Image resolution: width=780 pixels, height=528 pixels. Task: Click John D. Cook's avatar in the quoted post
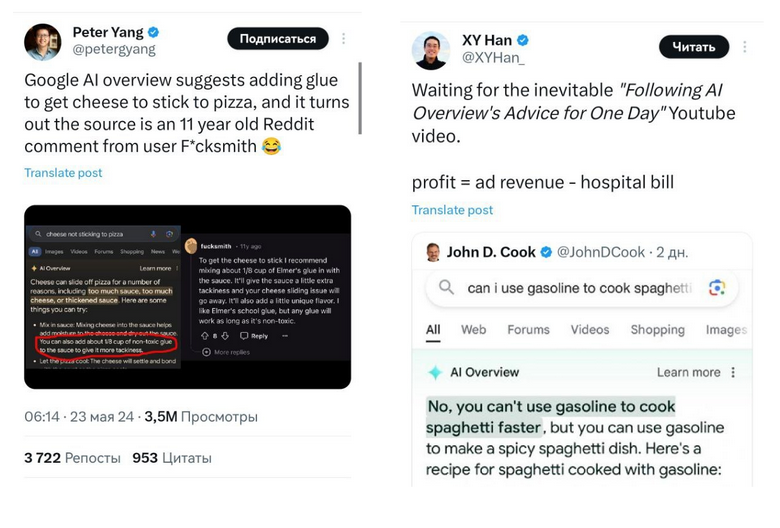coord(434,252)
